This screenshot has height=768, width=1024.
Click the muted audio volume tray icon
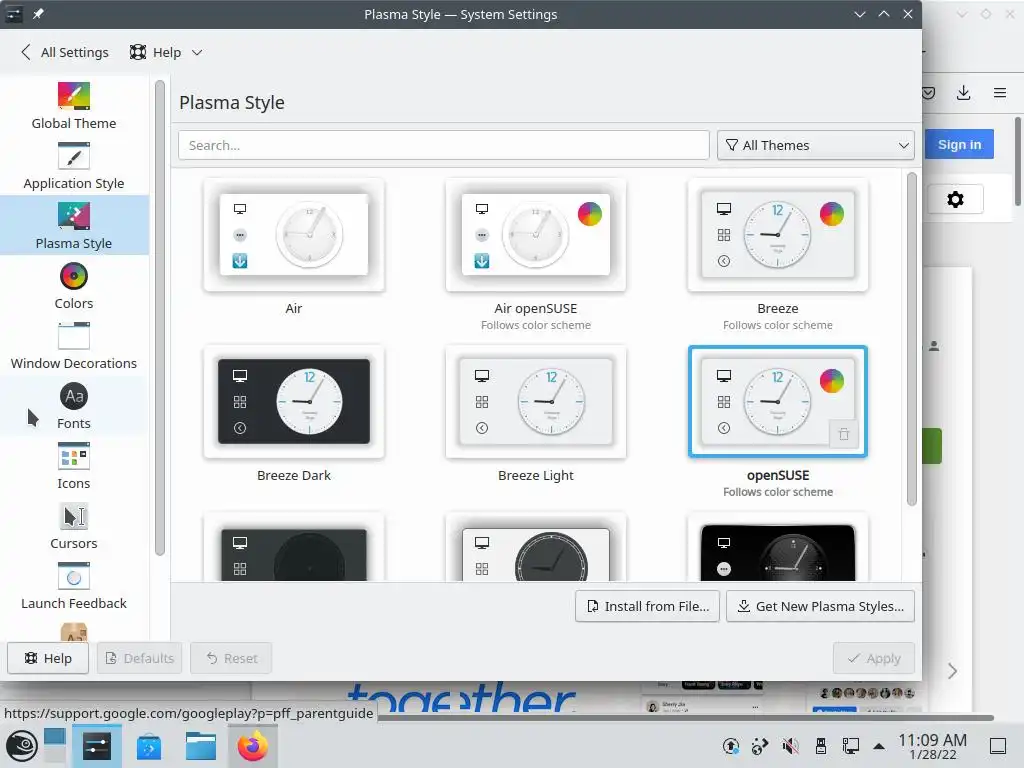pos(791,746)
